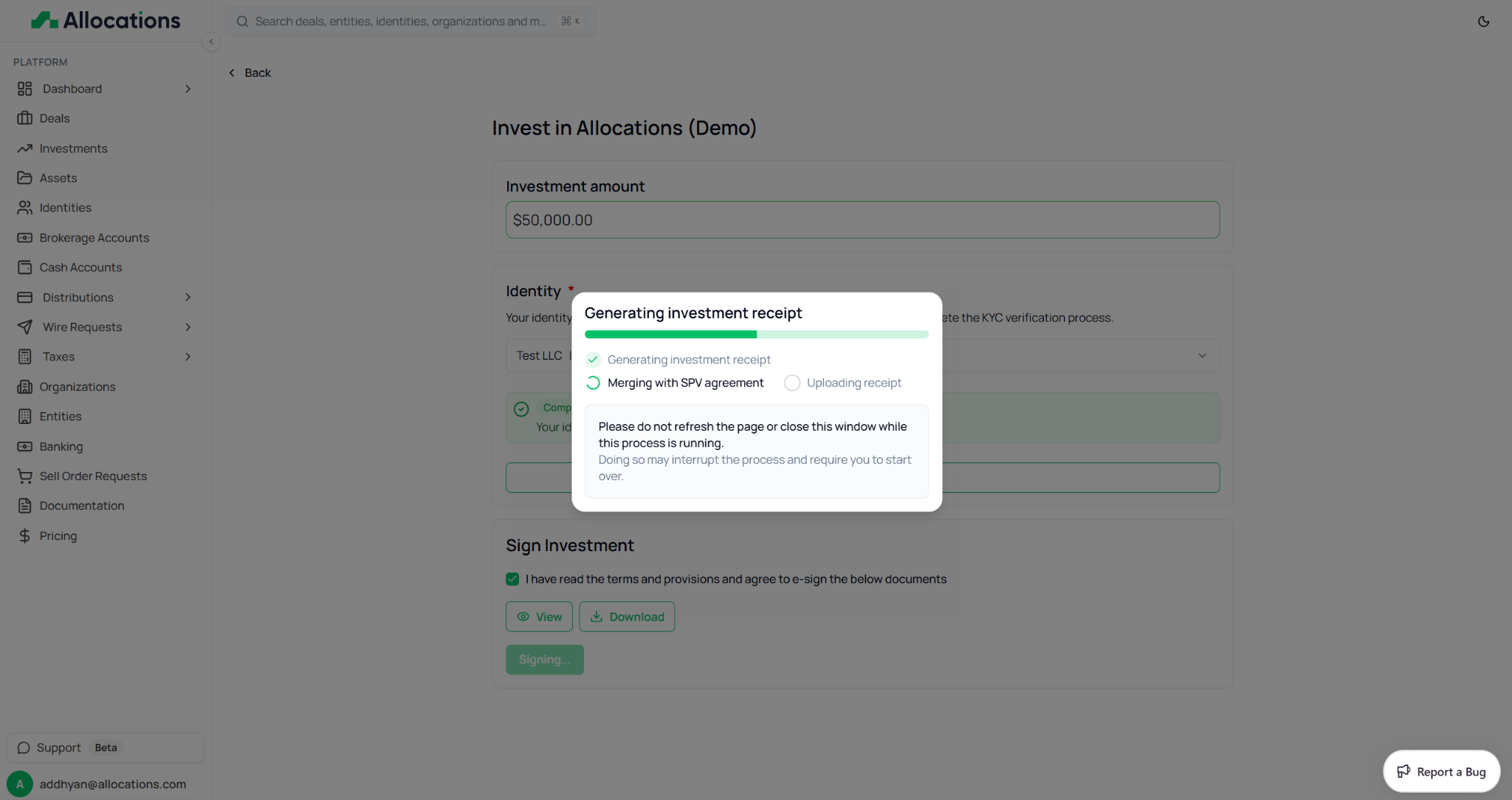Expand the Dashboard submenu chevron
This screenshot has width=1512, height=800.
point(188,89)
